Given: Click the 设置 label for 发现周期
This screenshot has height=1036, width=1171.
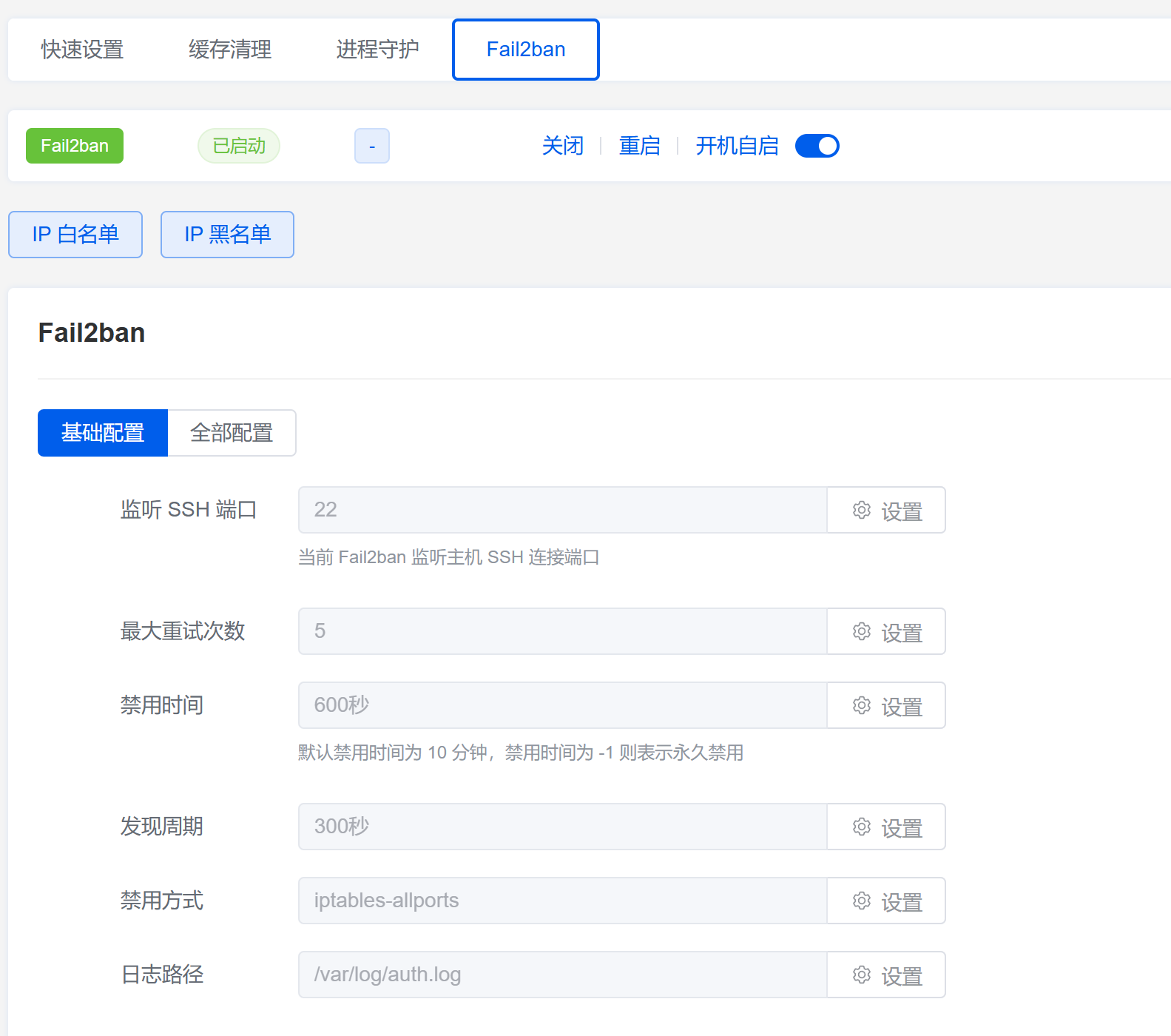Looking at the screenshot, I should (x=902, y=828).
